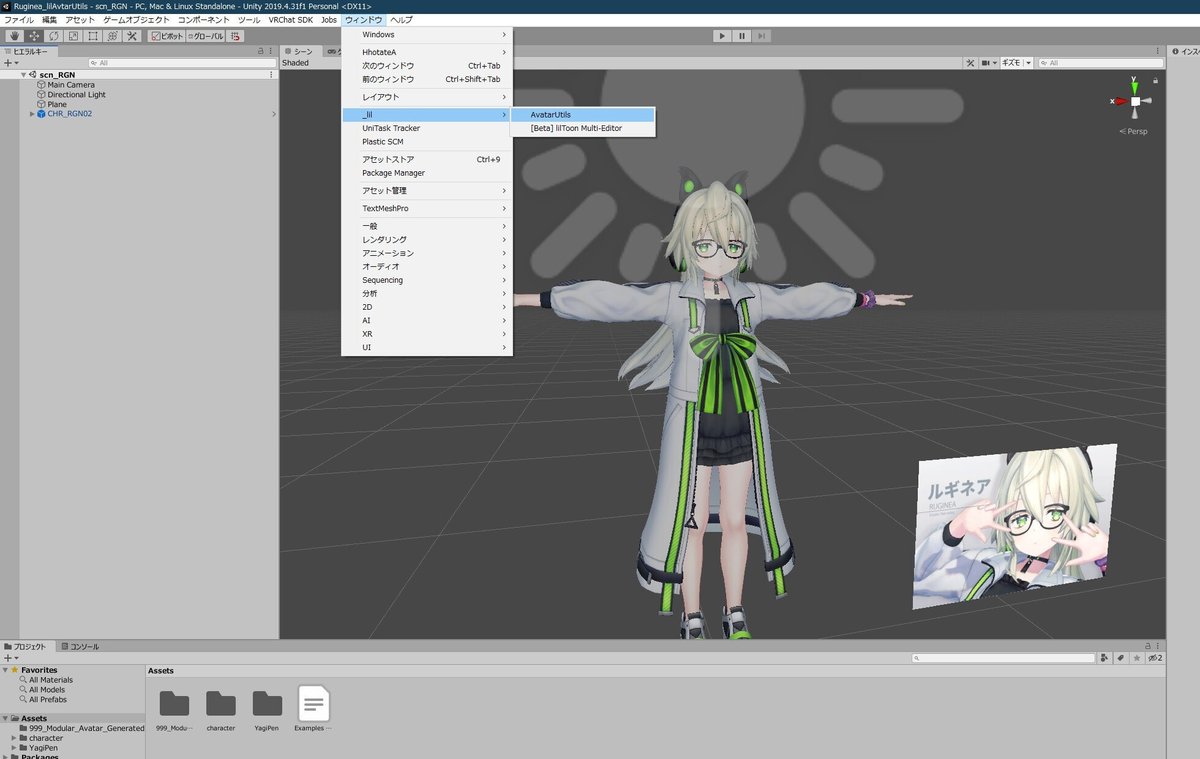
Task: Click the Pause button
Action: 742,36
